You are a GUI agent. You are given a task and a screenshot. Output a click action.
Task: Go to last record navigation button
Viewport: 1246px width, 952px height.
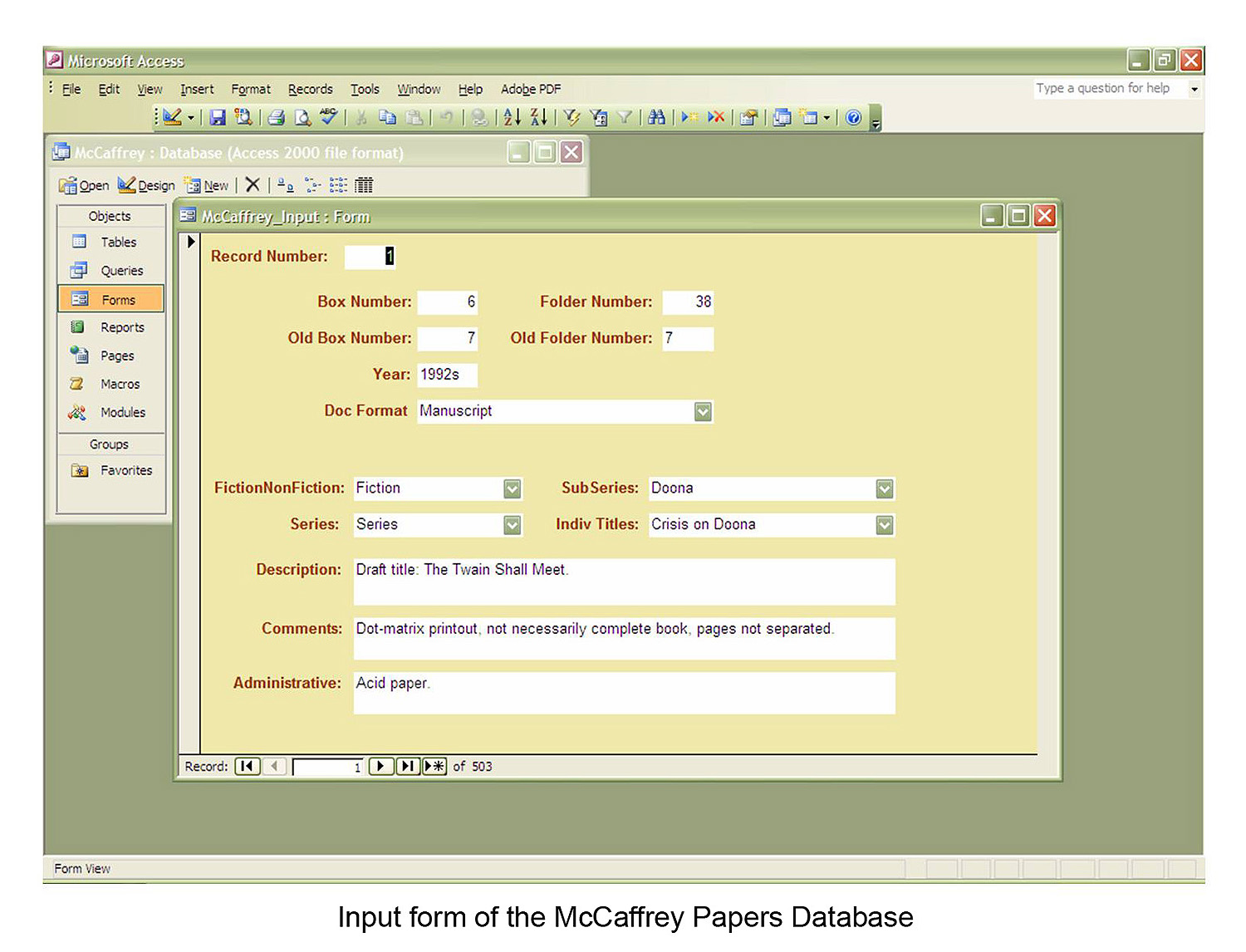click(x=407, y=766)
